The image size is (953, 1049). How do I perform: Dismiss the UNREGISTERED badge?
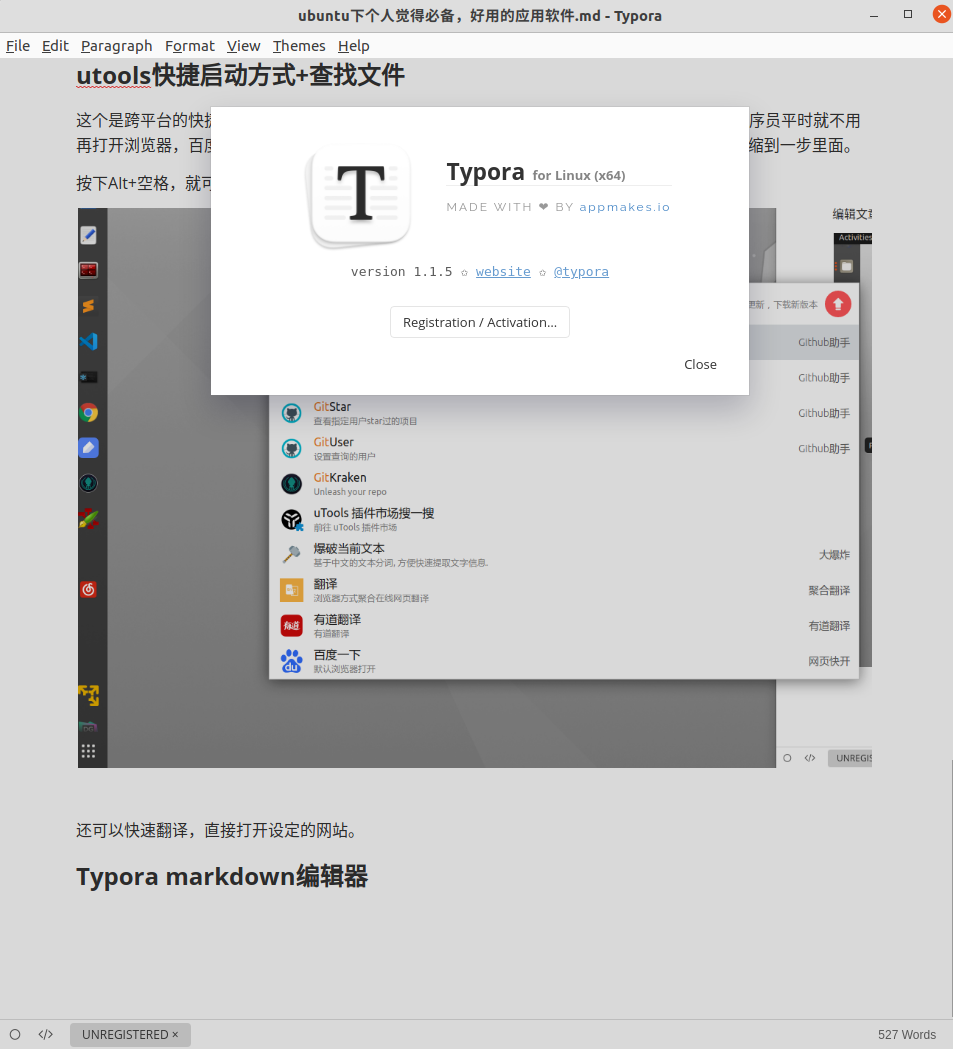coord(175,1034)
